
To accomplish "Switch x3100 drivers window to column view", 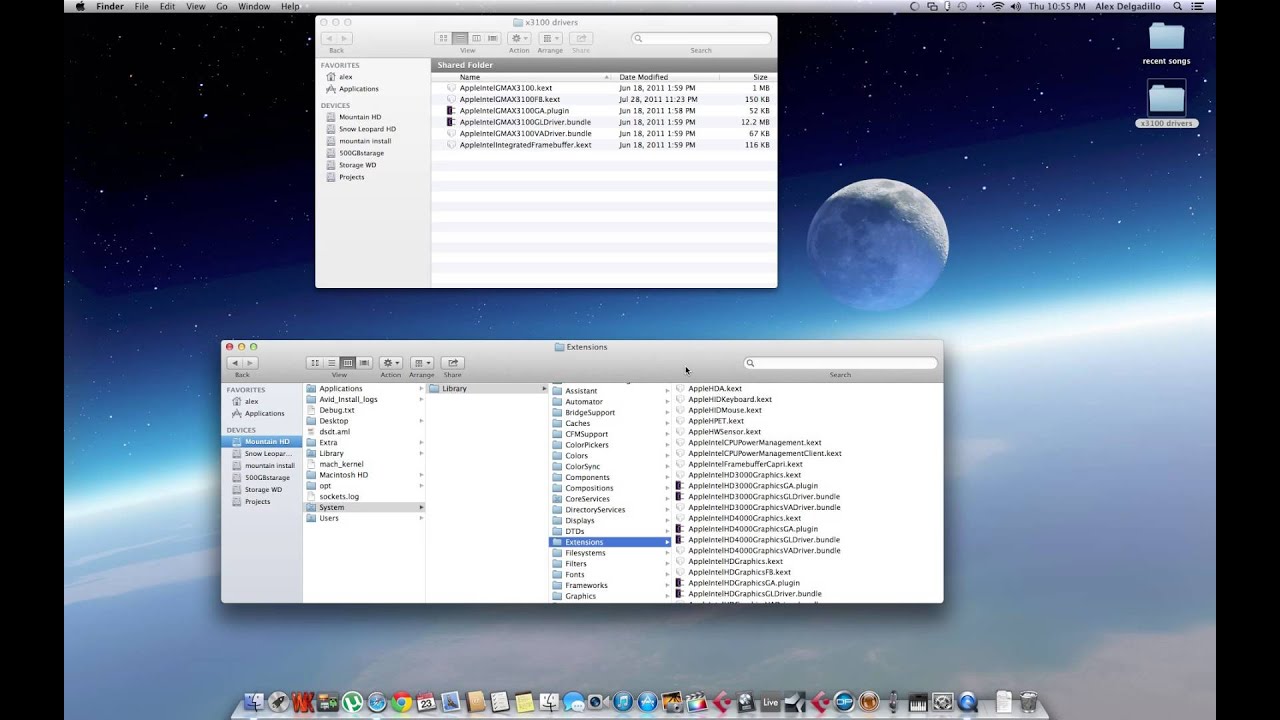I will click(x=476, y=38).
